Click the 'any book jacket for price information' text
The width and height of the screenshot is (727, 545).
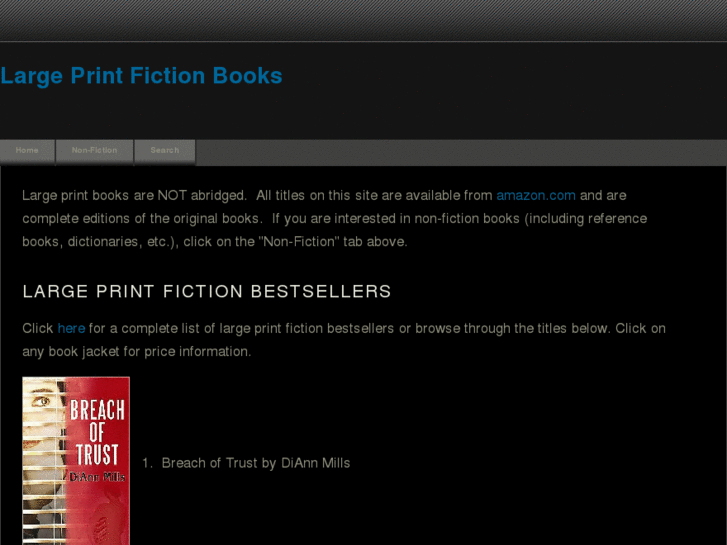point(137,352)
